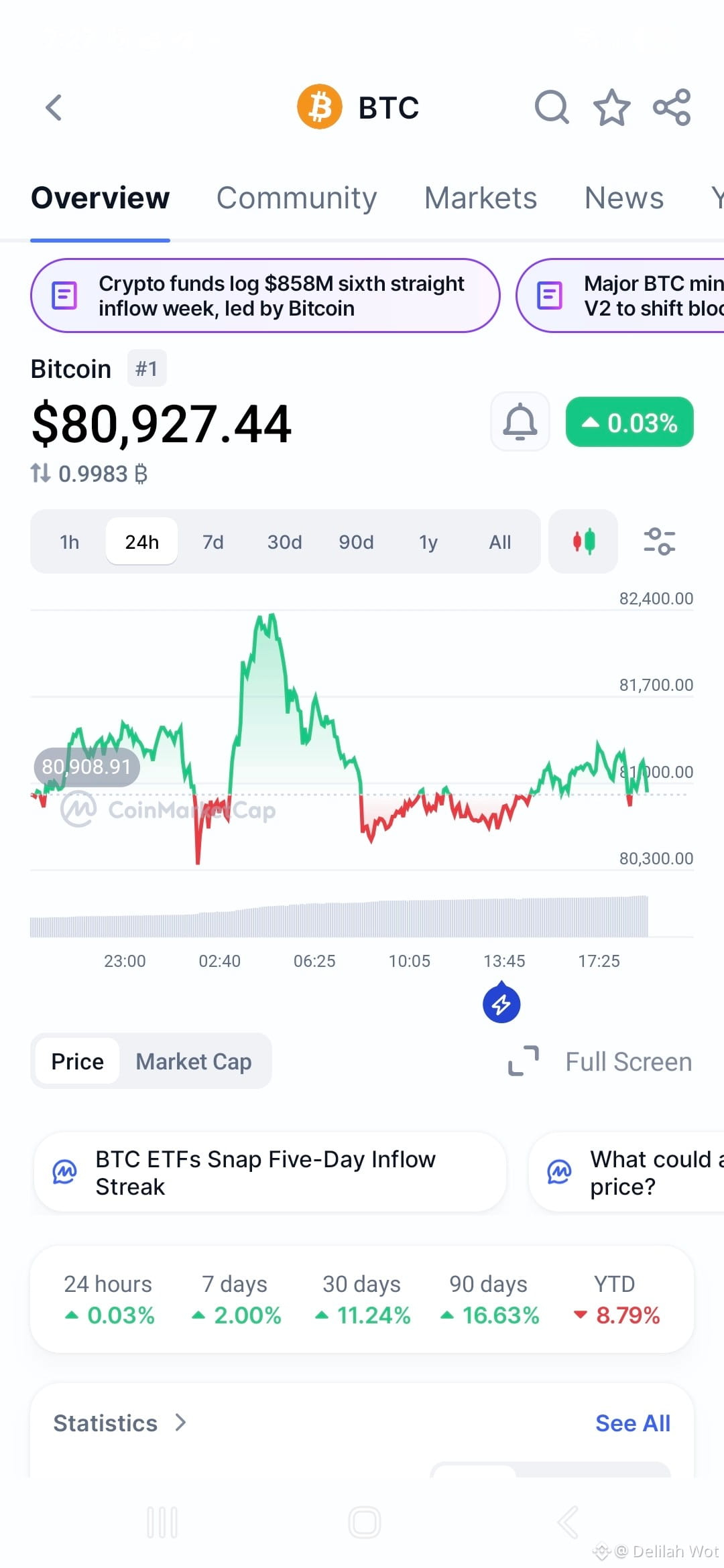Expand the Statistics section chevron

click(x=180, y=1422)
